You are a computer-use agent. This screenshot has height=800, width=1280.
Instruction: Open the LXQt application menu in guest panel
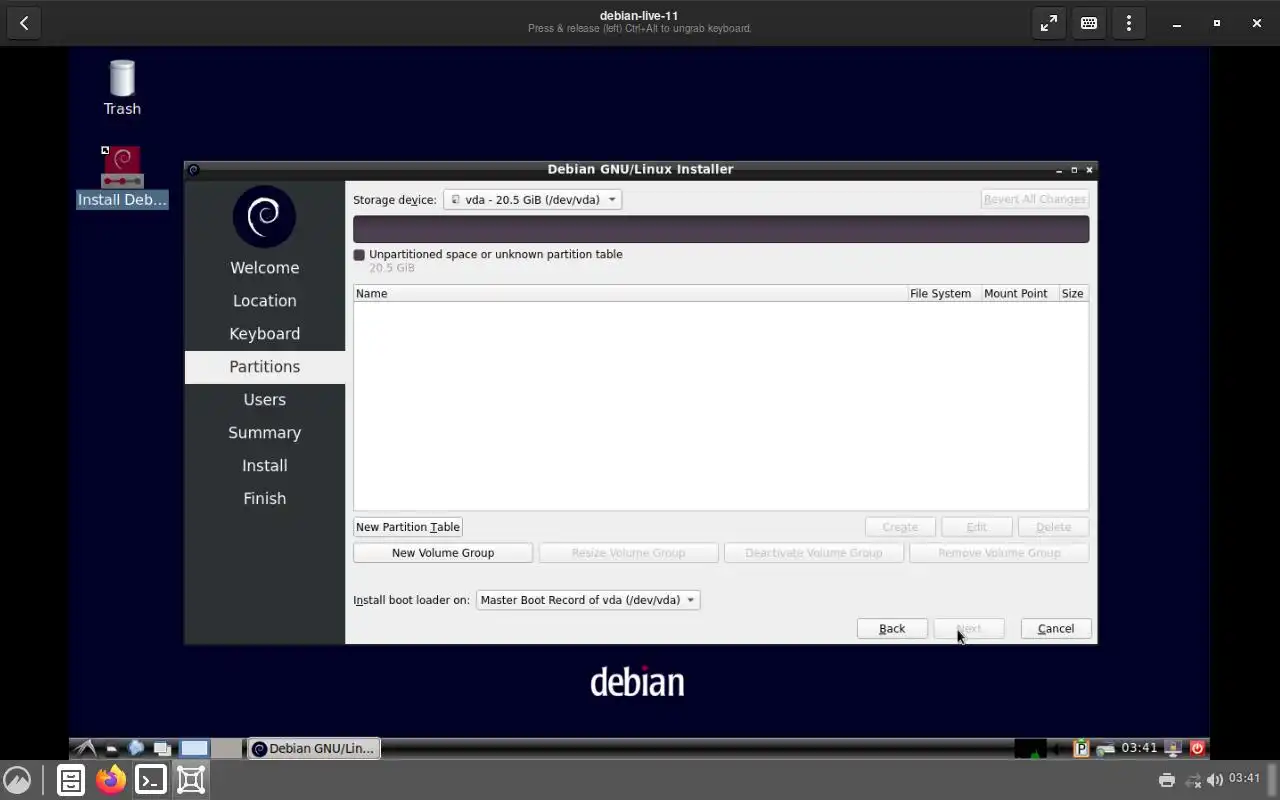pyautogui.click(x=86, y=748)
